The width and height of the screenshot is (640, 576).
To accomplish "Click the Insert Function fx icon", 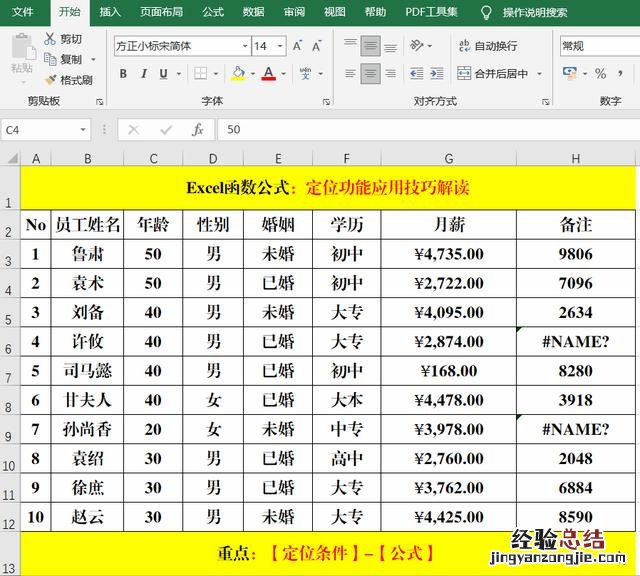I will pos(198,130).
